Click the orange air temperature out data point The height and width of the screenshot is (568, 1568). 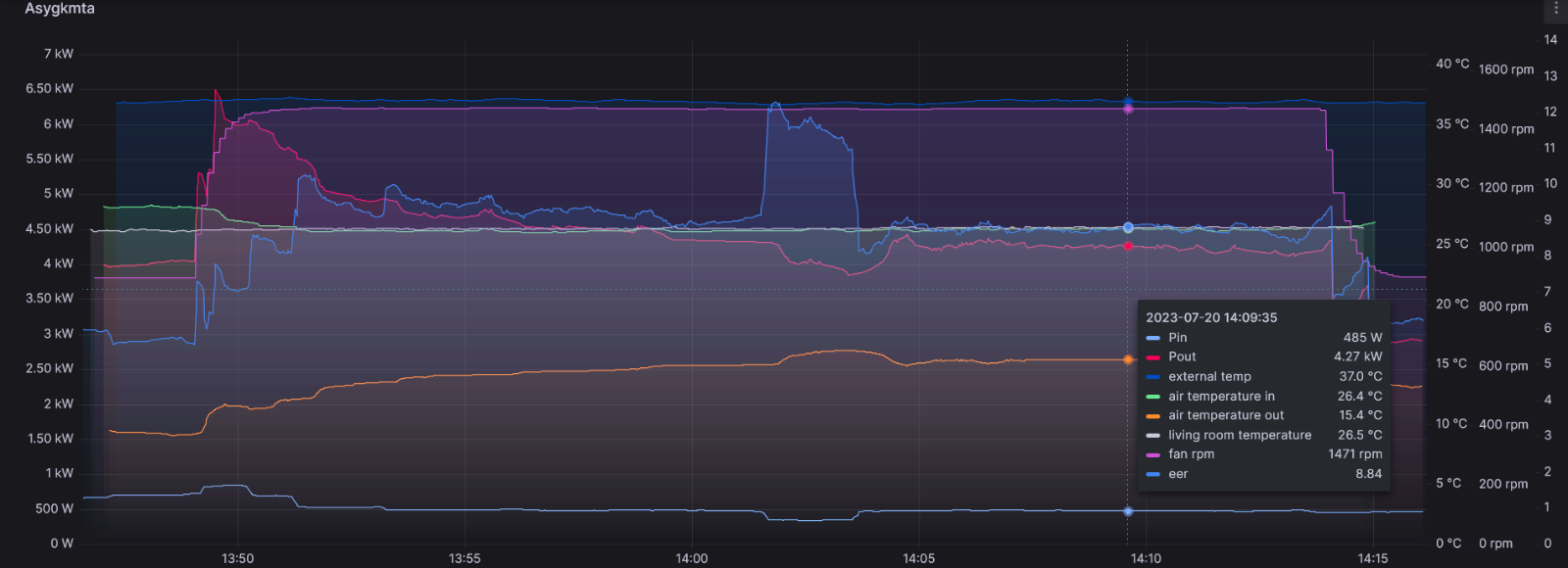coord(1128,359)
